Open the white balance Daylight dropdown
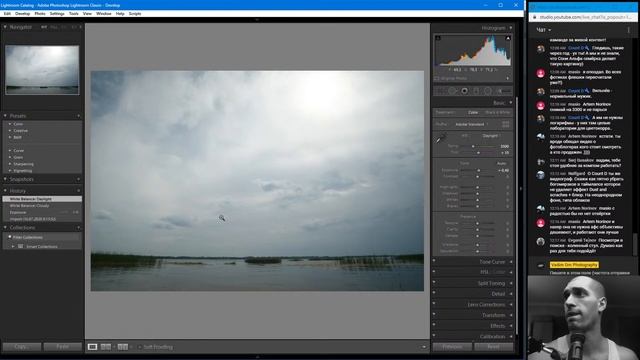This screenshot has width=640, height=360. tap(492, 136)
